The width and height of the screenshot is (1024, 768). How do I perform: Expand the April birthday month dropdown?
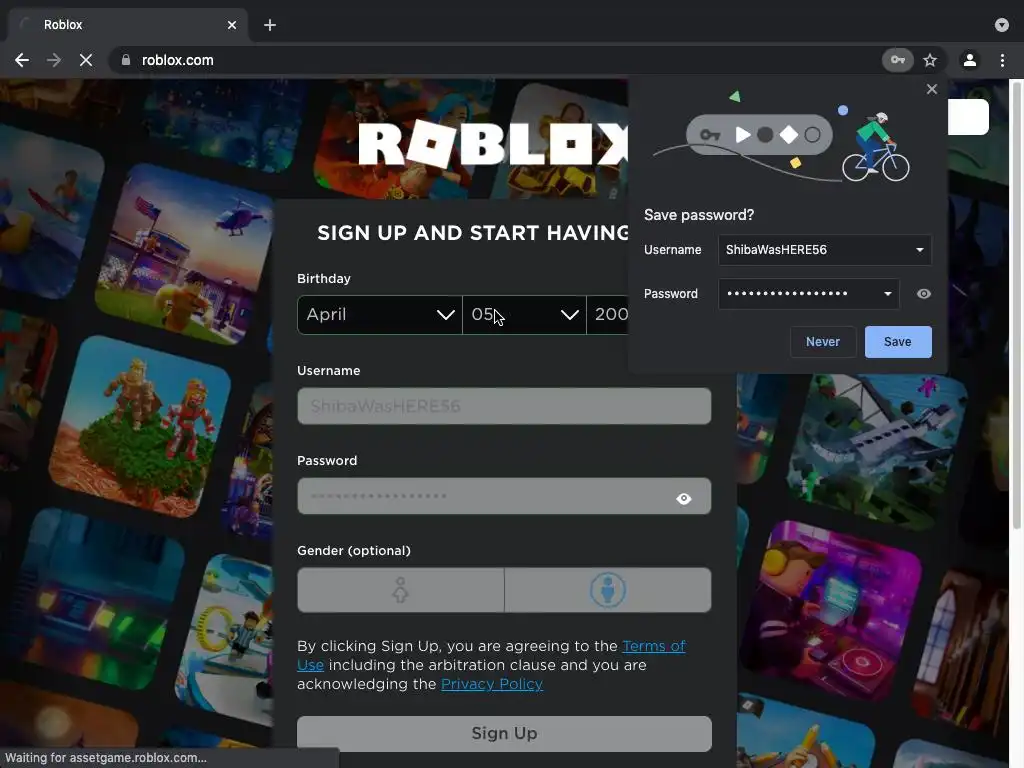379,315
